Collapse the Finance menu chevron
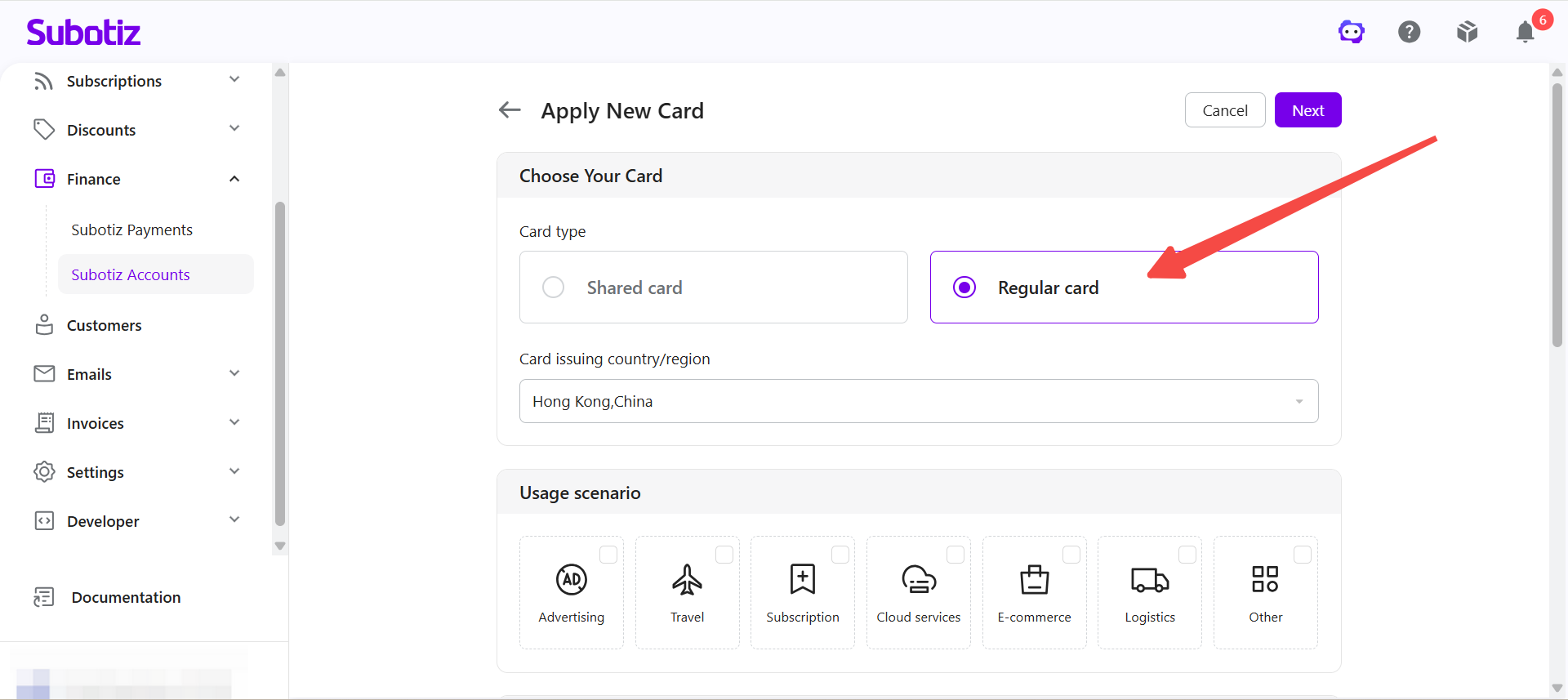 [x=234, y=179]
